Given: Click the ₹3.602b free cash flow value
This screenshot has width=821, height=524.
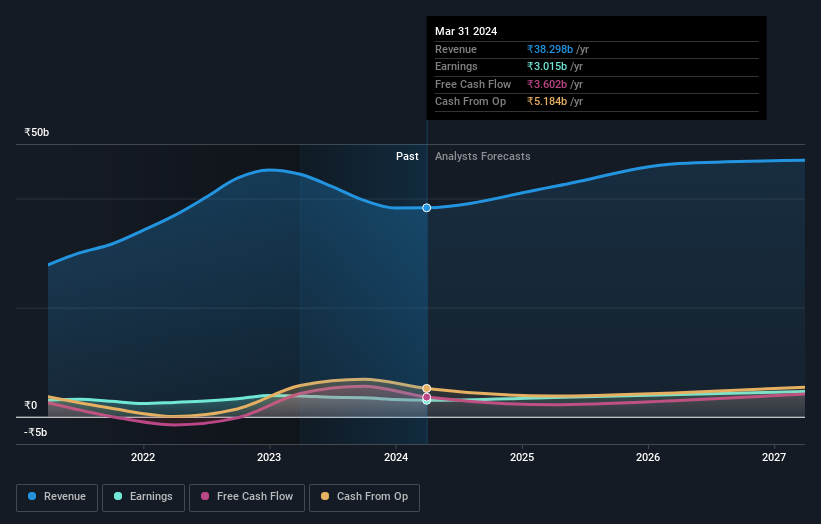Looking at the screenshot, I should 547,84.
